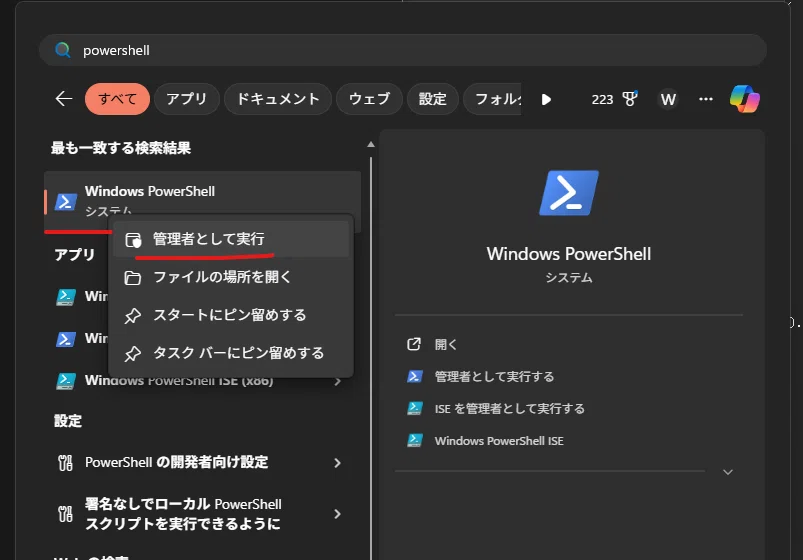
Task: Expand the chevron for PowerShell の開発者向け設定
Action: click(337, 463)
